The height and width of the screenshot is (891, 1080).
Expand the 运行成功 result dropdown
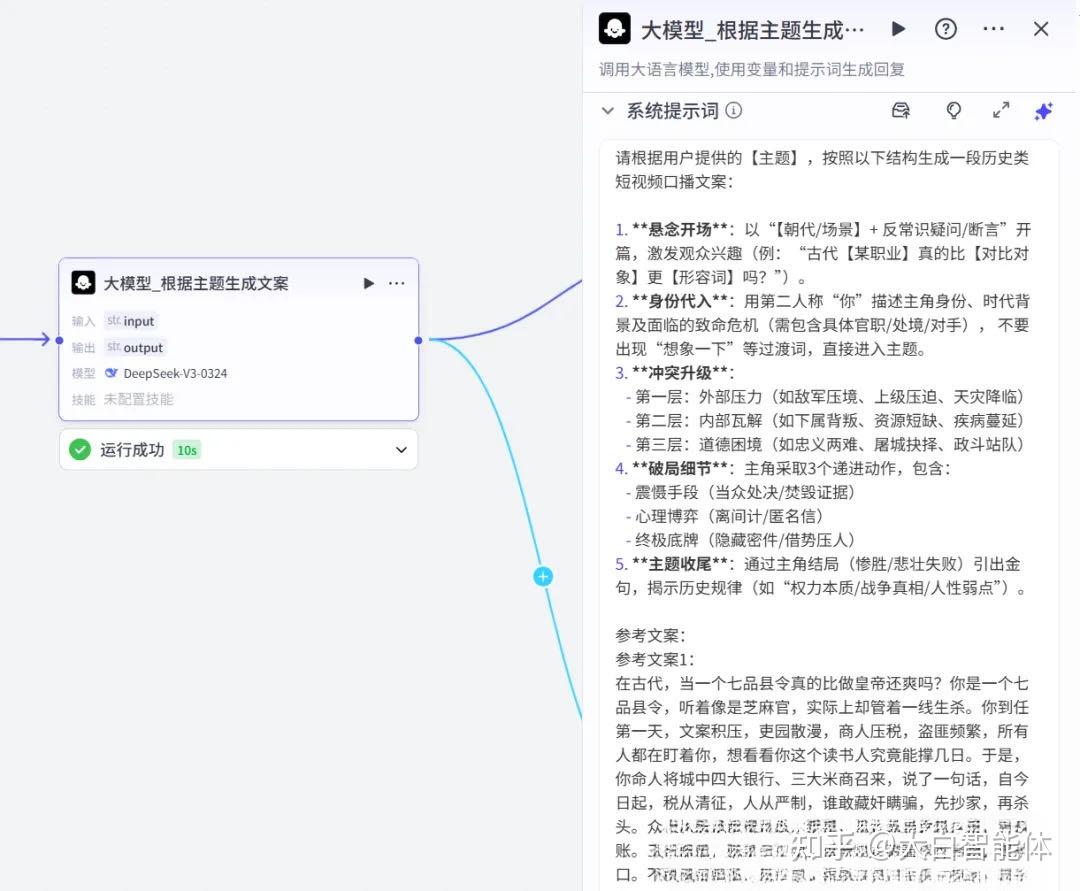click(x=402, y=450)
